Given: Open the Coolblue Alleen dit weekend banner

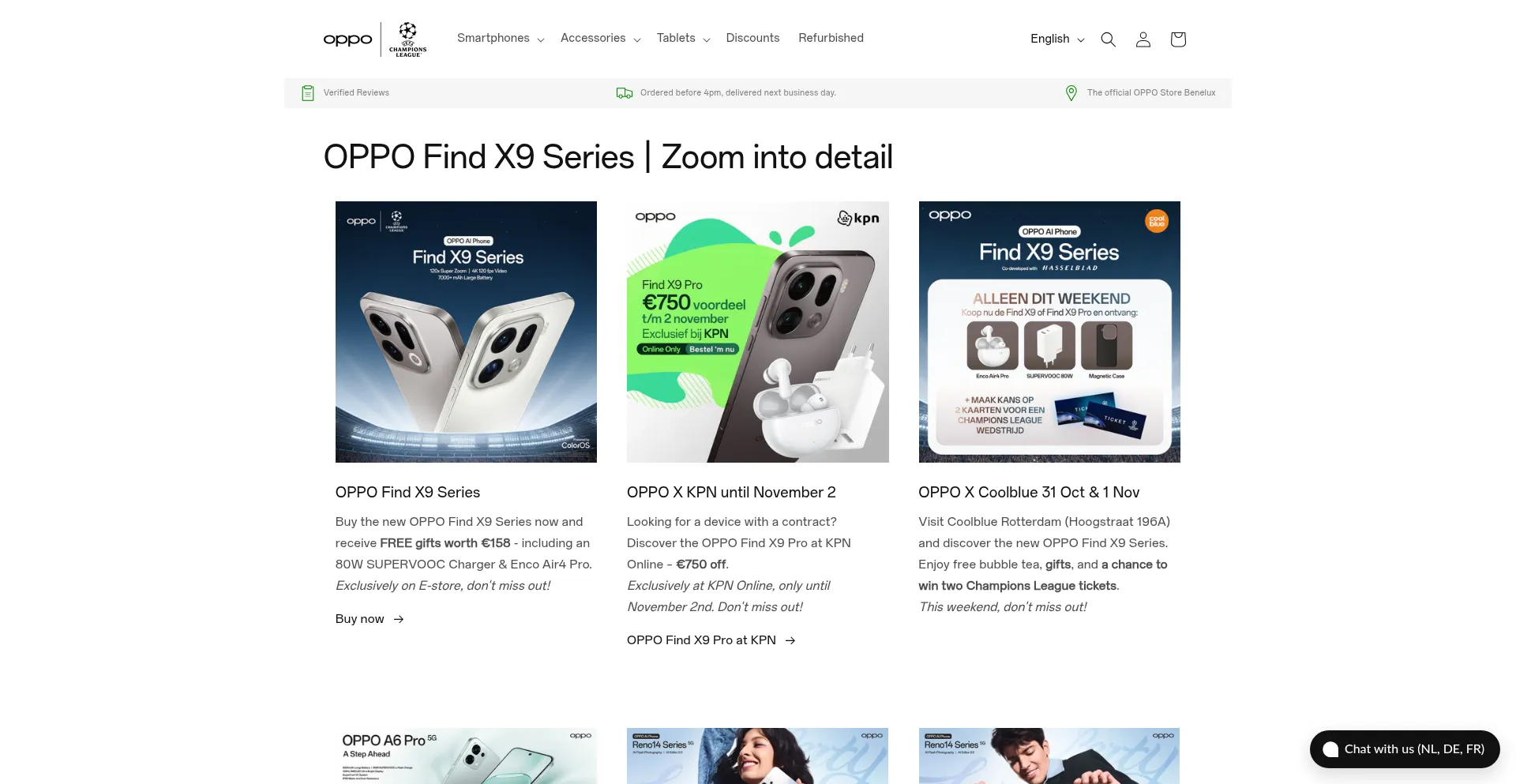Looking at the screenshot, I should click(1049, 332).
